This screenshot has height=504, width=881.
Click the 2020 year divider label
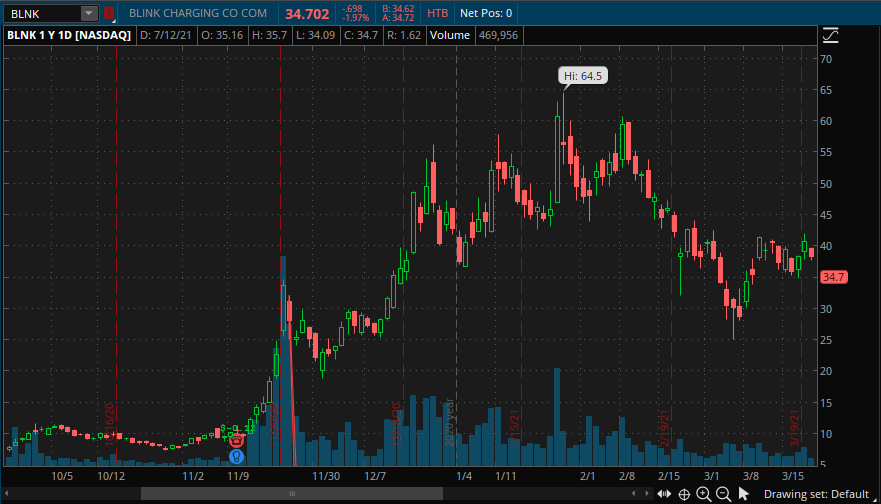coord(449,423)
